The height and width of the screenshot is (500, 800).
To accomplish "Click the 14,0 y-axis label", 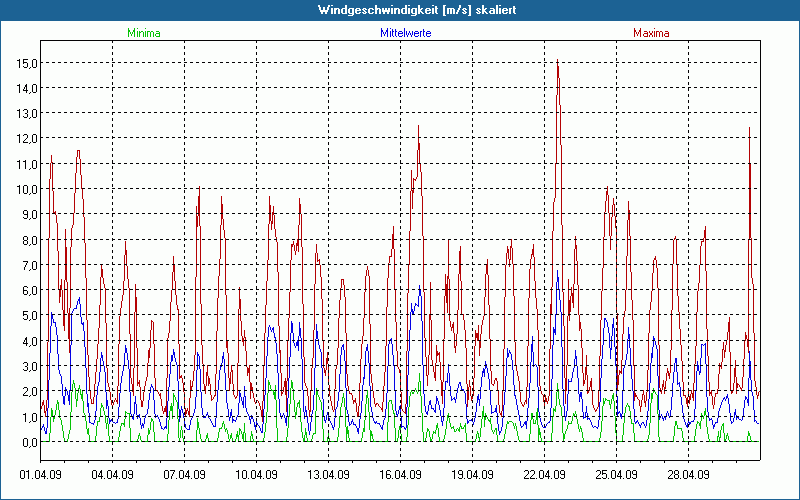I will pos(26,88).
